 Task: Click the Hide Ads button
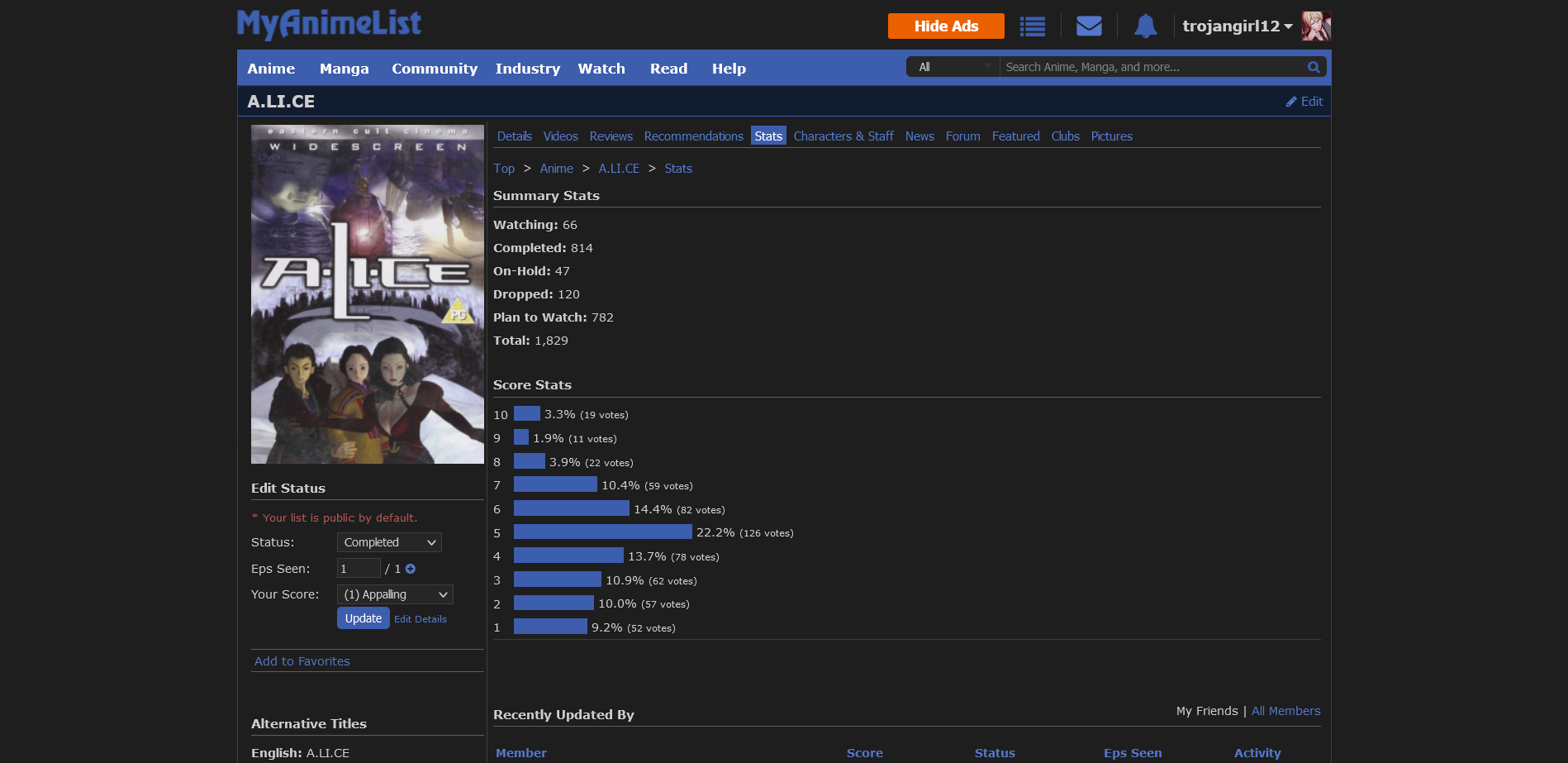pos(946,26)
